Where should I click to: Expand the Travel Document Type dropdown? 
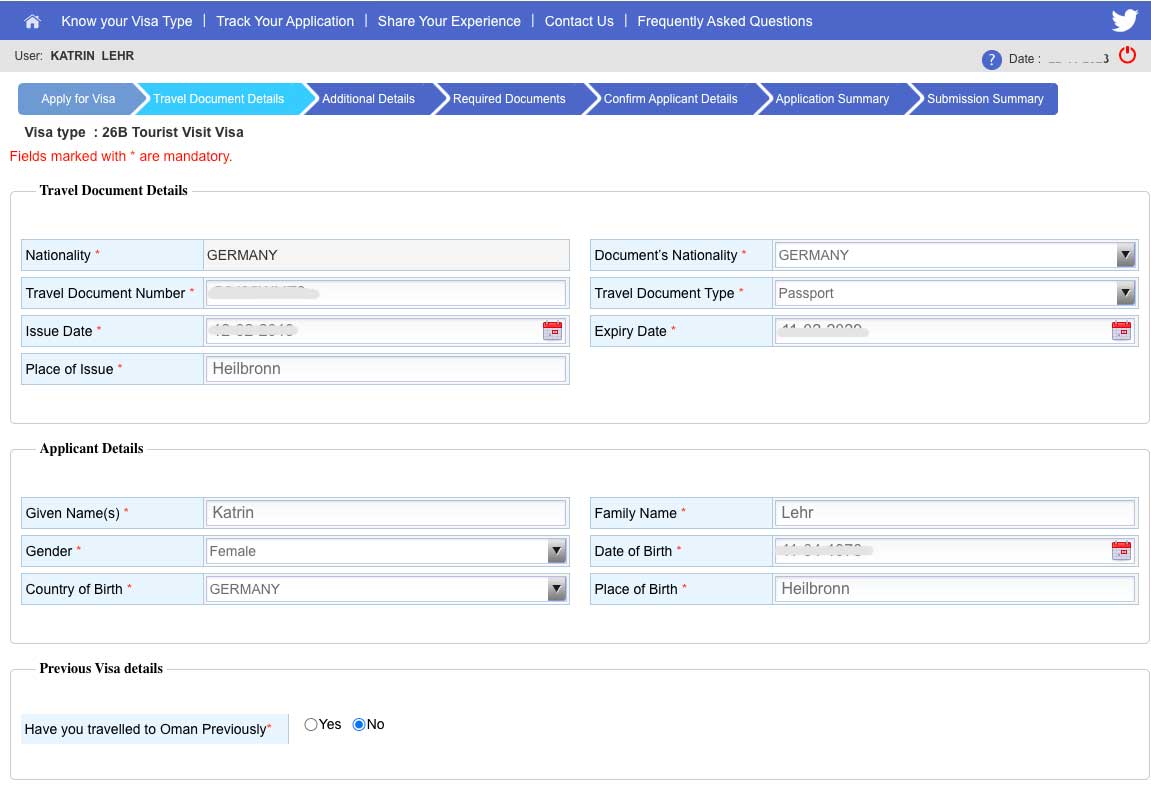point(1126,293)
